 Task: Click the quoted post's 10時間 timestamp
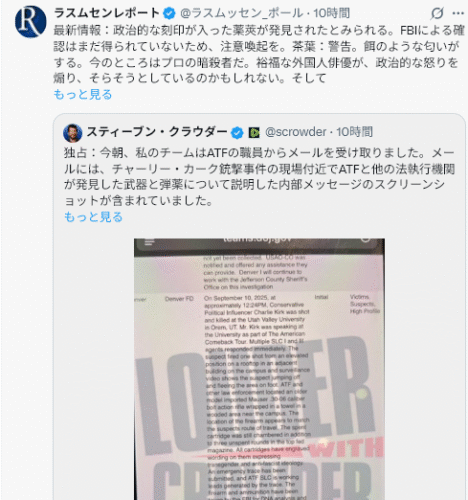click(354, 132)
